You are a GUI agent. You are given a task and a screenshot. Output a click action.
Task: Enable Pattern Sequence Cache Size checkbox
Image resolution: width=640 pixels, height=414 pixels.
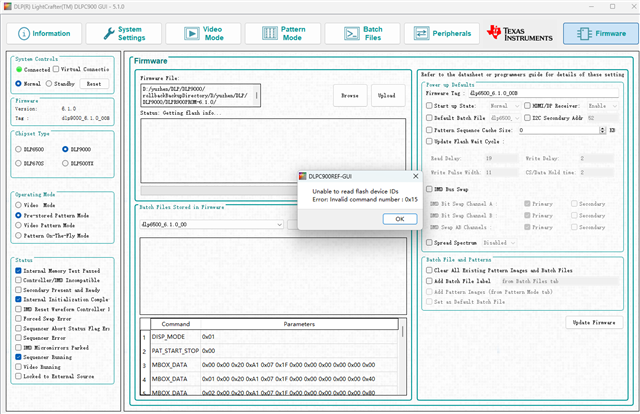(x=429, y=130)
